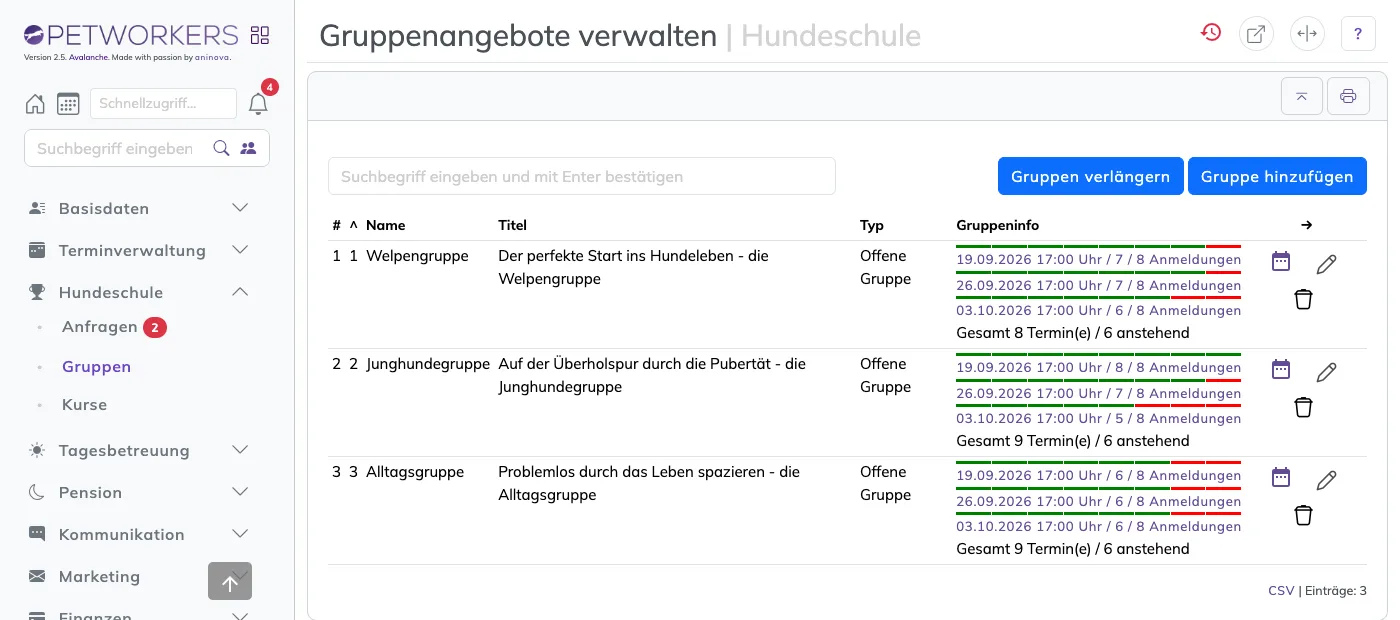
Task: Edit the Junghundegruppe with the pencil
Action: (x=1326, y=372)
